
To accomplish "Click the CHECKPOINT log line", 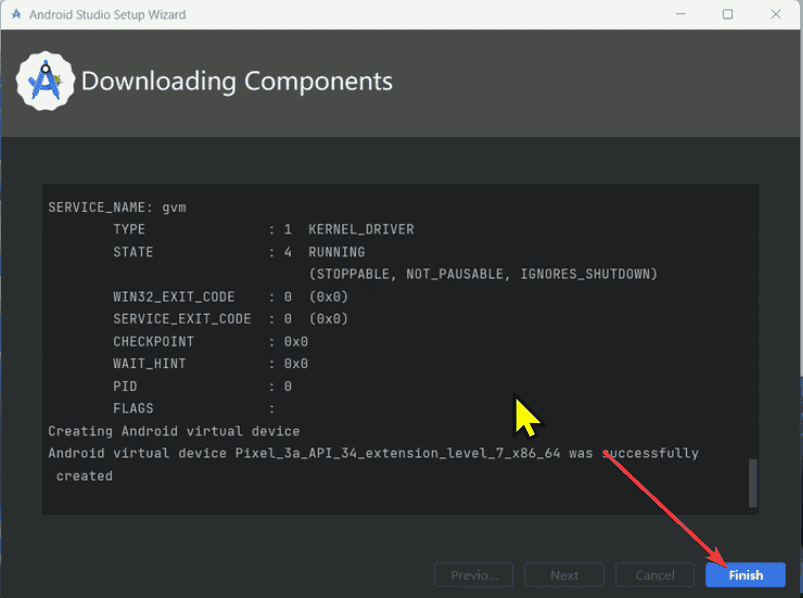I will pos(210,342).
